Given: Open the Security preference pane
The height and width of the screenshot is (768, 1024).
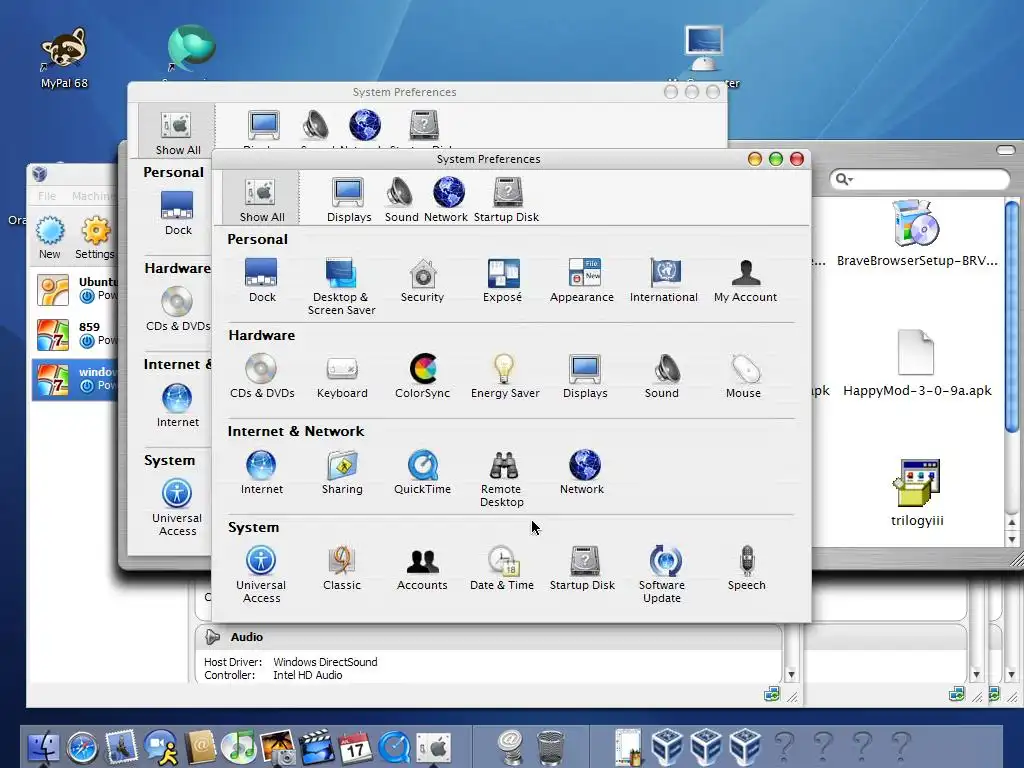Looking at the screenshot, I should click(423, 280).
